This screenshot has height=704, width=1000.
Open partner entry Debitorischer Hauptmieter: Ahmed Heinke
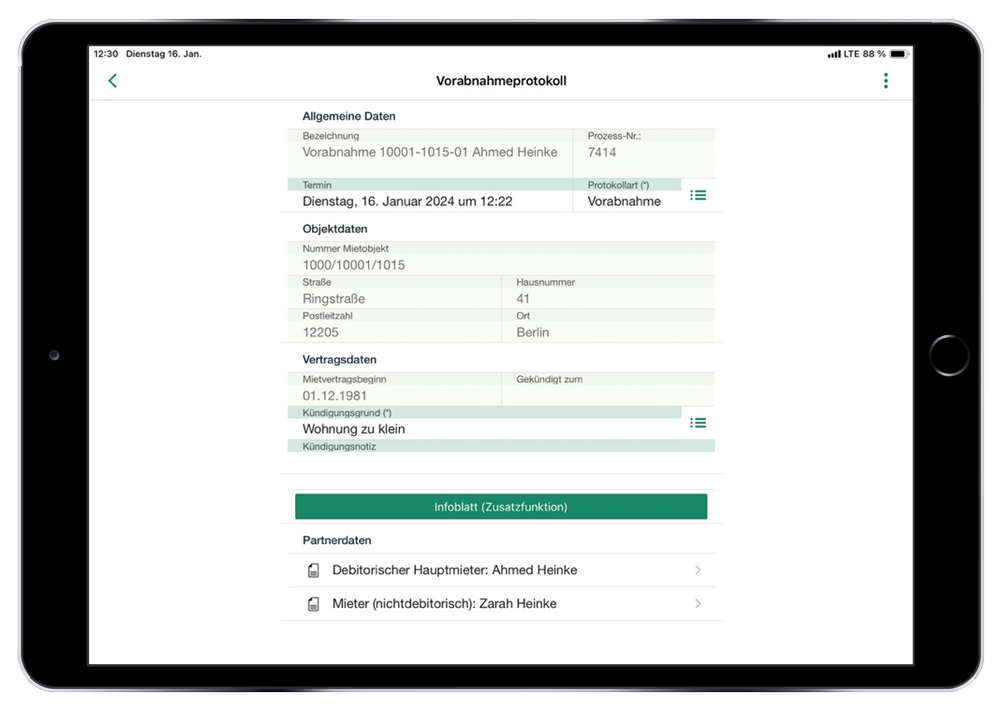pos(455,570)
